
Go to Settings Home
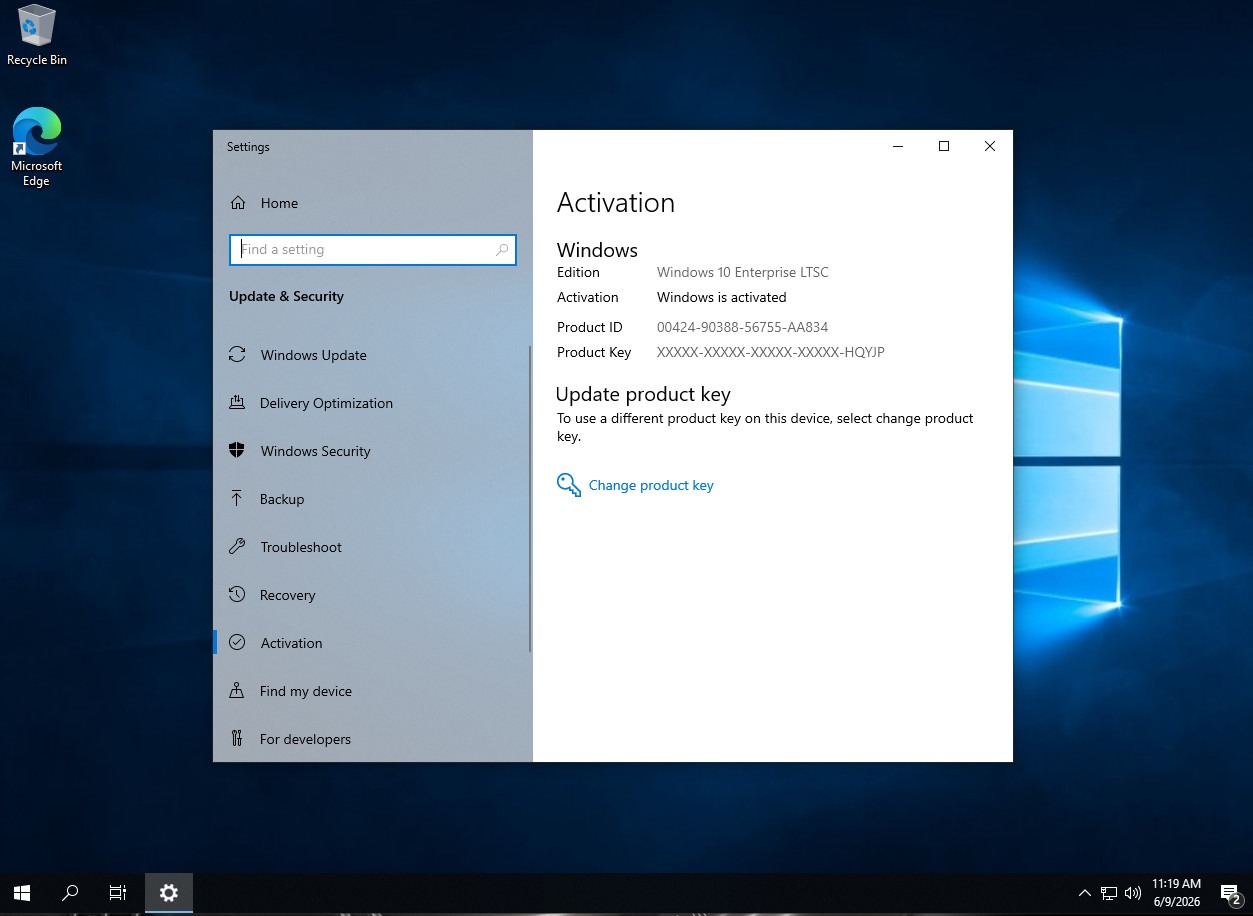372,203
